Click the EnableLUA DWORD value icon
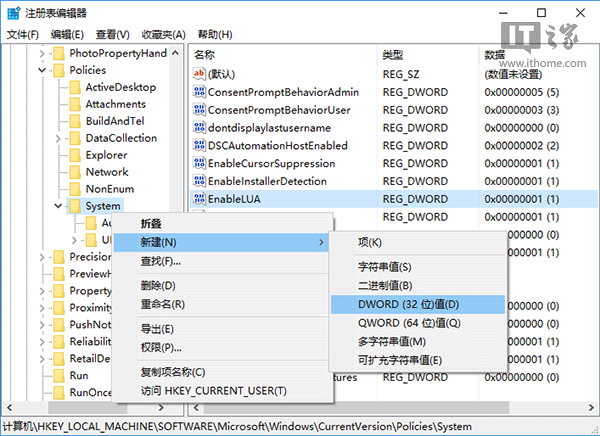This screenshot has height=436, width=600. [x=198, y=199]
